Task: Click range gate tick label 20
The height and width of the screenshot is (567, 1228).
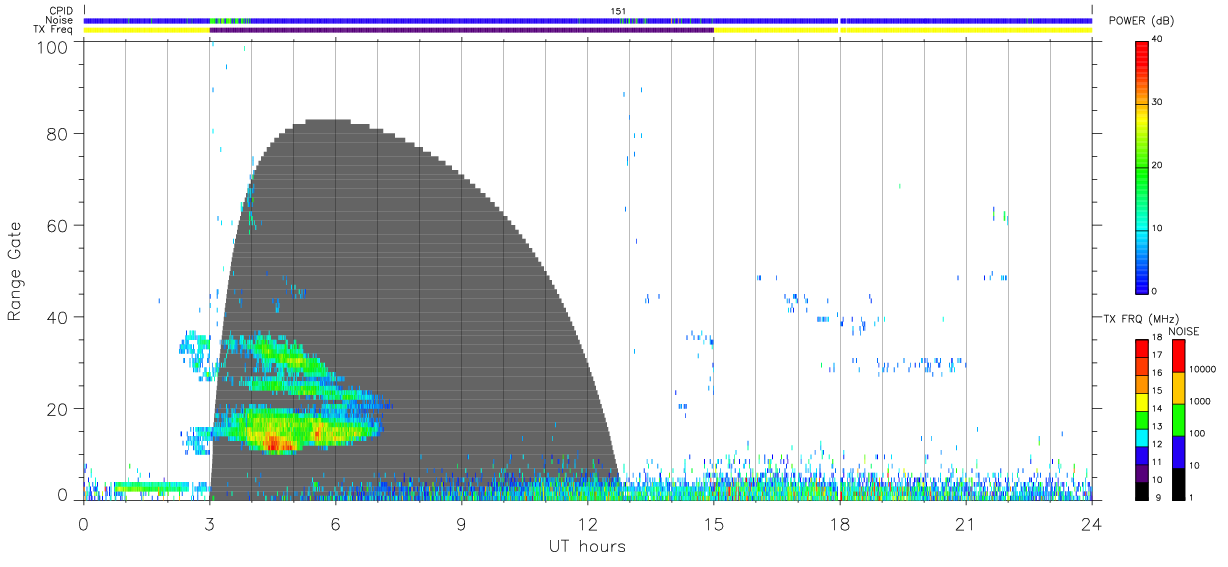Action: [x=58, y=409]
